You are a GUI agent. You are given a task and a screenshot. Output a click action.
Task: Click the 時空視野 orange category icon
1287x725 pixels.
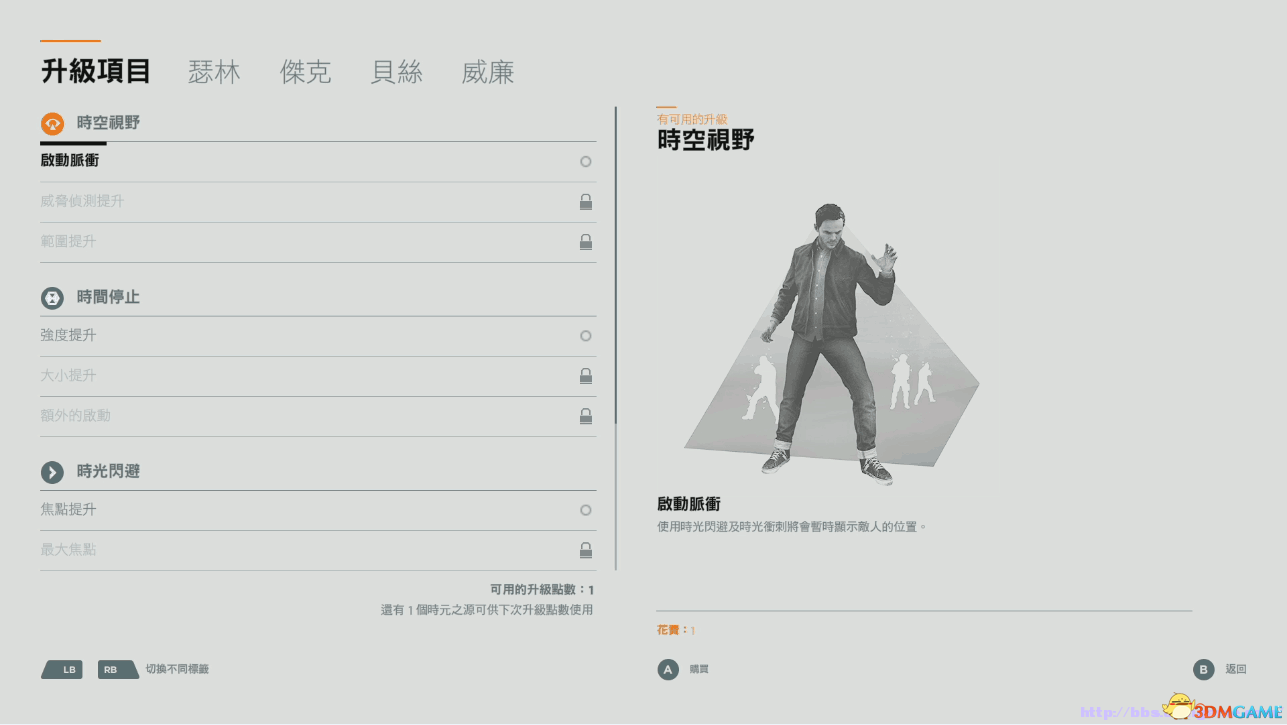(x=52, y=124)
